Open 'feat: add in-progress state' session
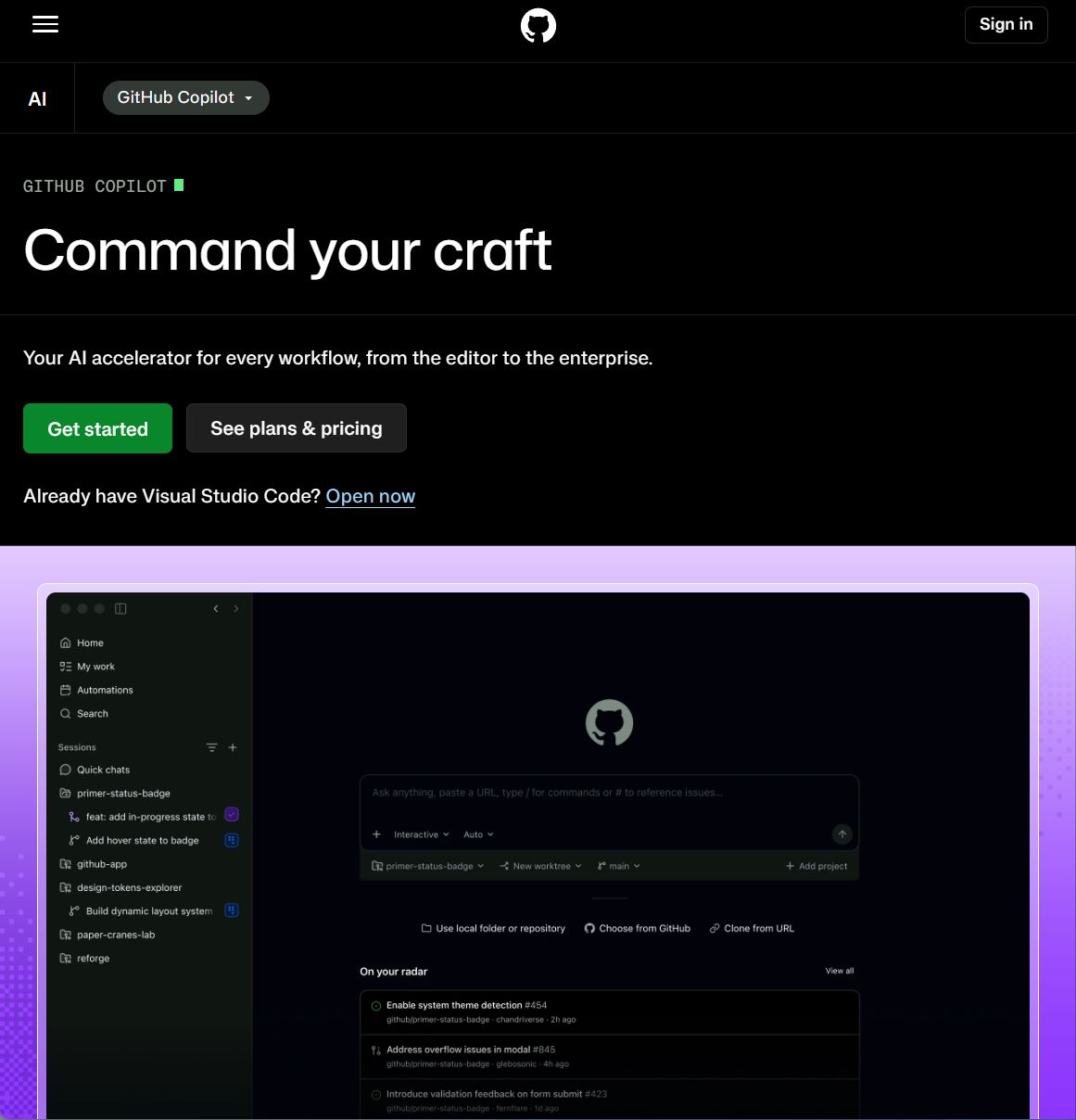This screenshot has width=1076, height=1120. [150, 817]
